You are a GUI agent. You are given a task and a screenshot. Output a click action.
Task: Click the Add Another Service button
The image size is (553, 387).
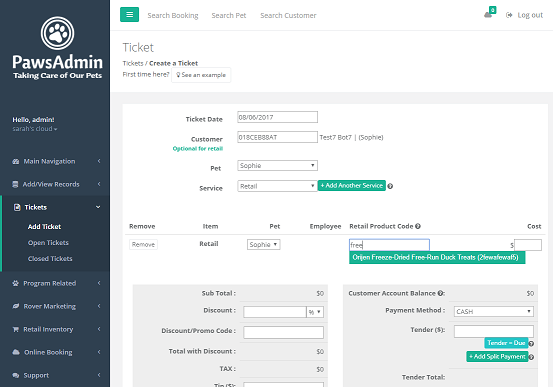point(352,186)
